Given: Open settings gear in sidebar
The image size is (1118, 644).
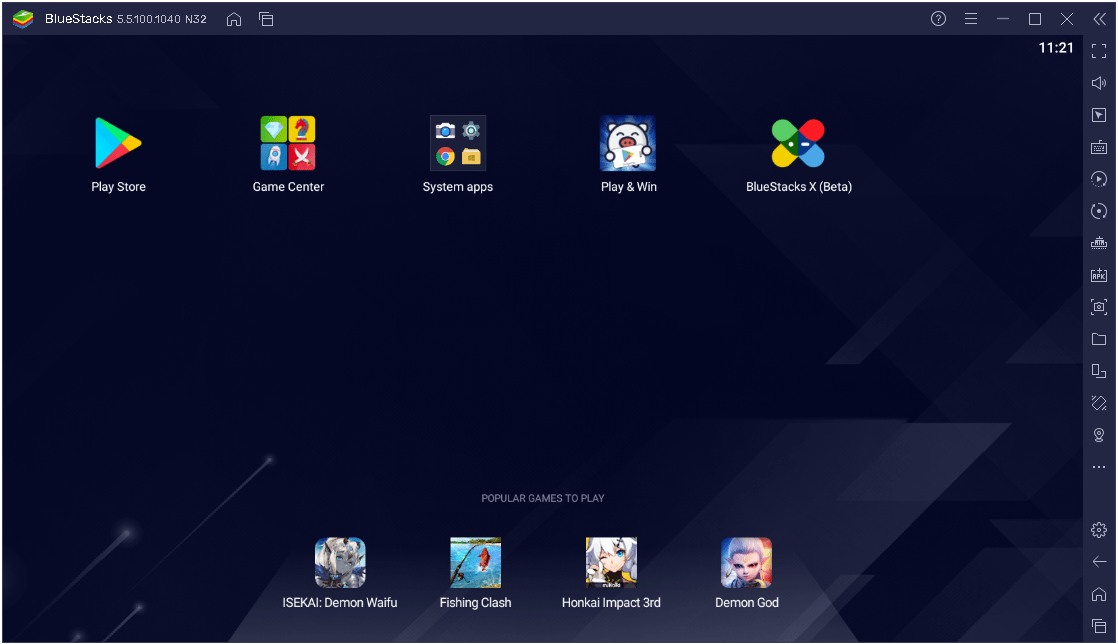Looking at the screenshot, I should coord(1099,530).
